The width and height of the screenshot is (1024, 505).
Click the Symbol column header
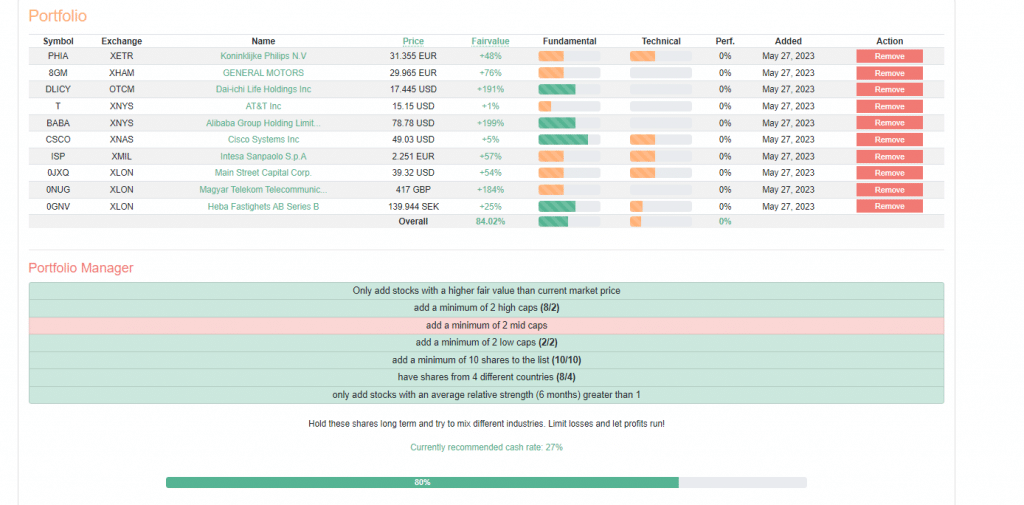pos(58,41)
